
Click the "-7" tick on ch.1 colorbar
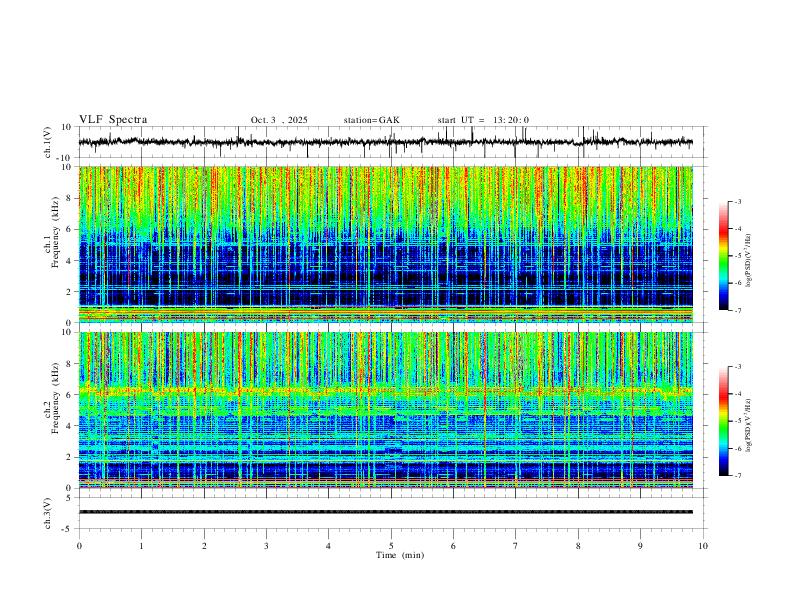tap(737, 310)
